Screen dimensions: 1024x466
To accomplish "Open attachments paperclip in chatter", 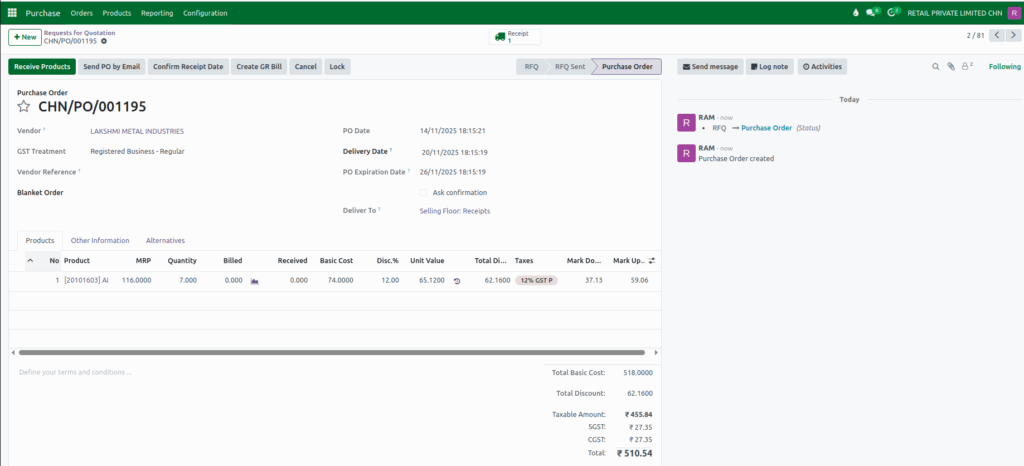I will click(951, 67).
